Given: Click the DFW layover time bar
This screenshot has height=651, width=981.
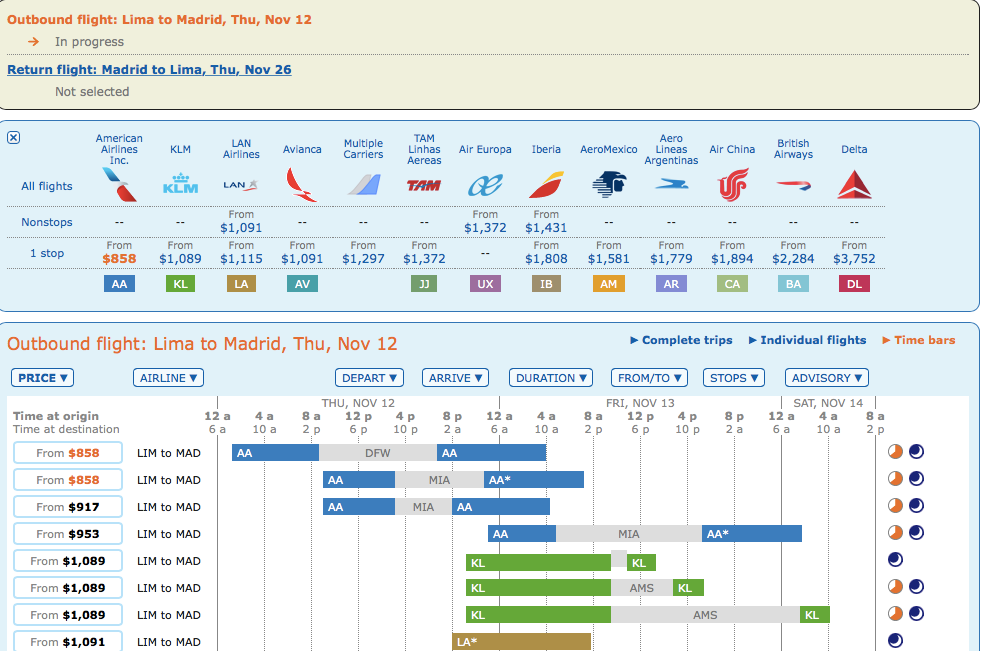Looking at the screenshot, I should click(378, 453).
